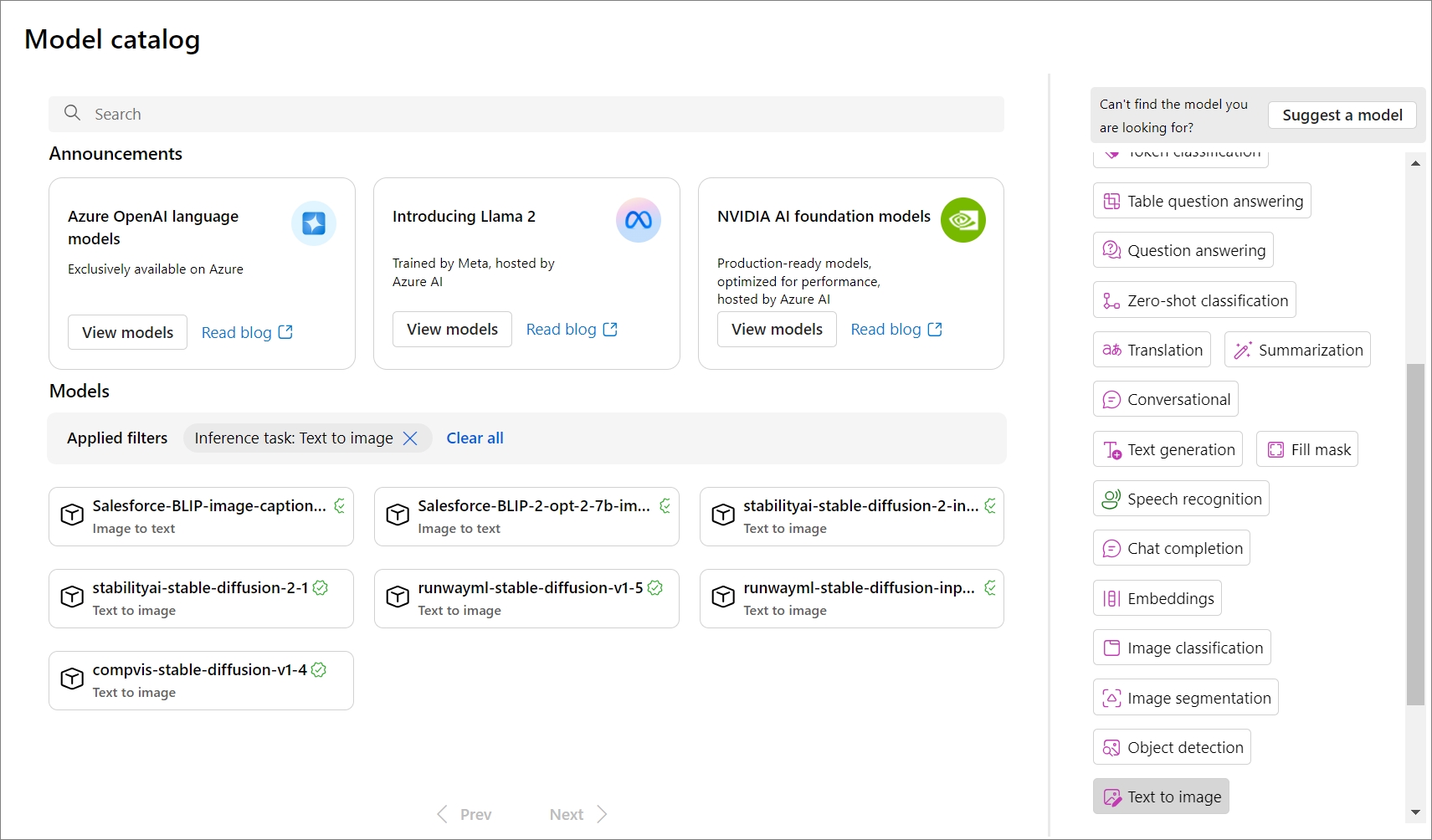Screen dimensions: 1432x840
Task: Click external link icon in Llama 2 card
Action: [610, 329]
